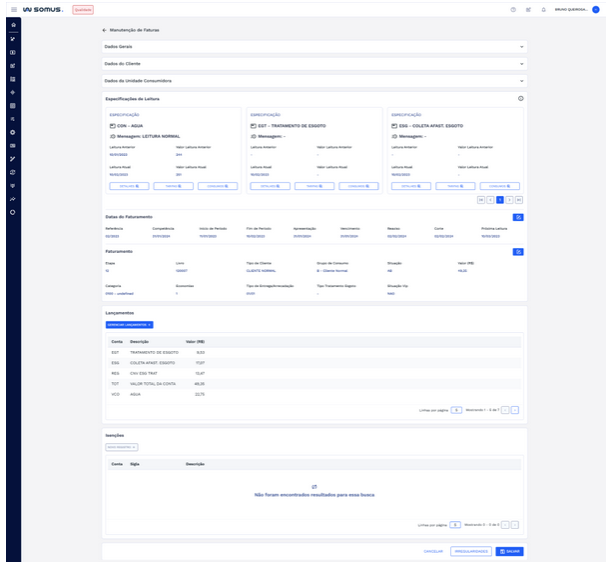
Task: Click Detalhes button in CON - AGUA card
Action: [x=129, y=186]
